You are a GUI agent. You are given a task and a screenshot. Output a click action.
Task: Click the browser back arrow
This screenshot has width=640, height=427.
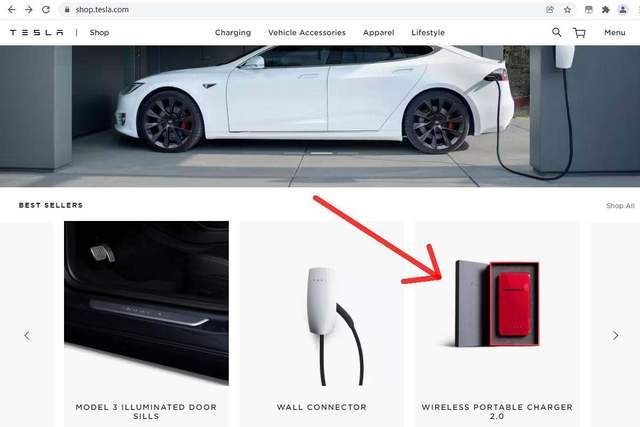(x=11, y=9)
